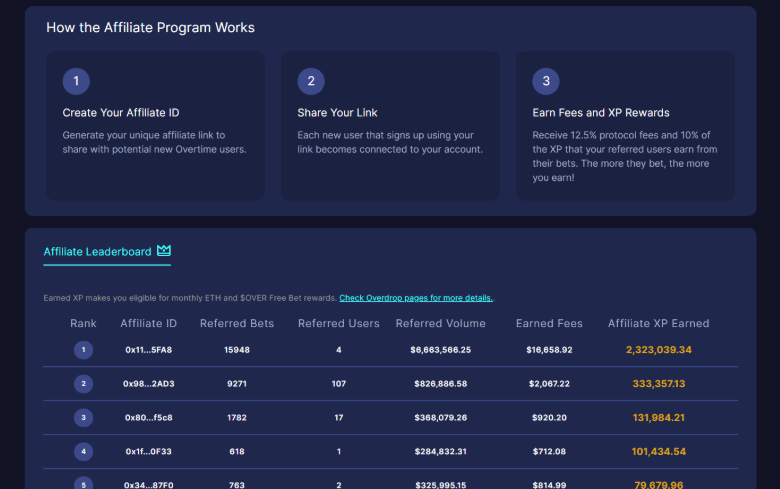Click the Share Your Link card heading

pos(337,113)
